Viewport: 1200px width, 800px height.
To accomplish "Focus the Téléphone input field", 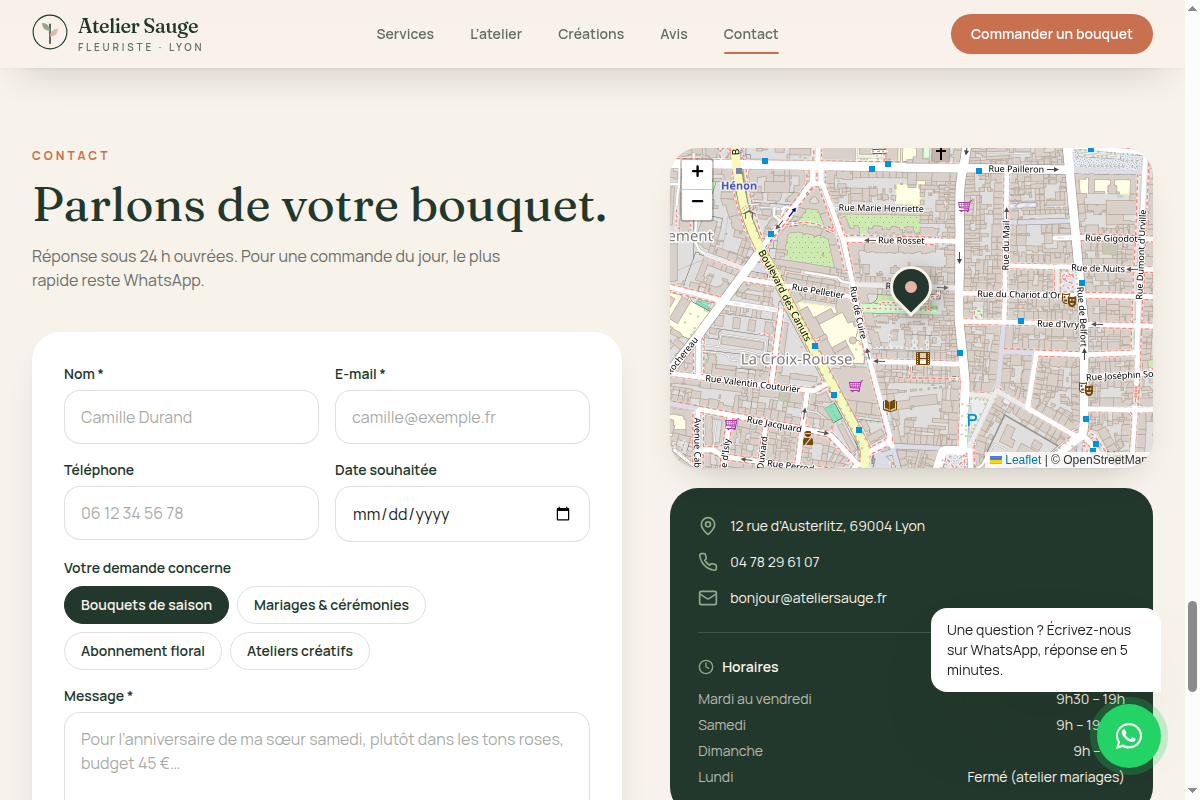I will point(191,513).
